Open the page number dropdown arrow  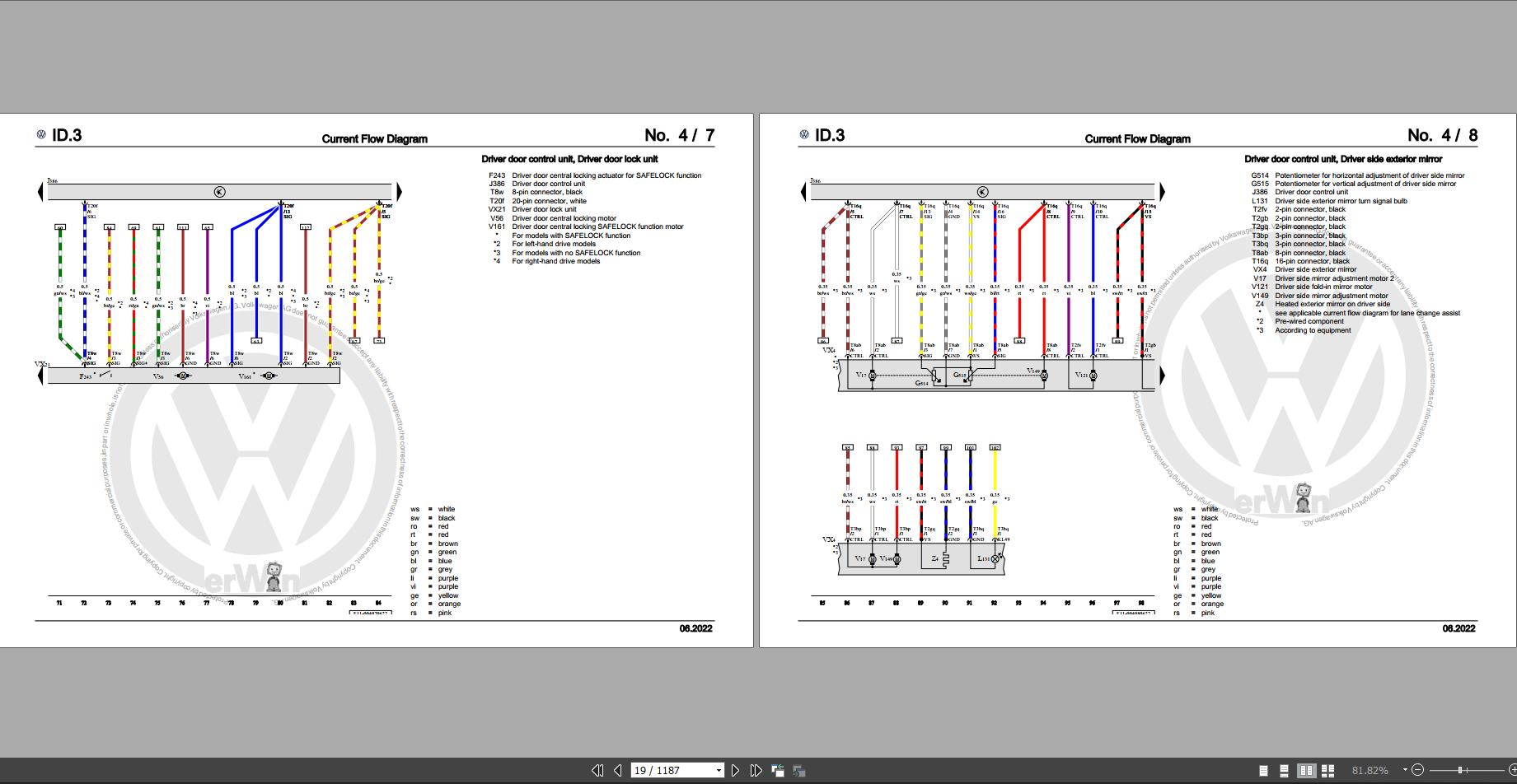pos(719,771)
